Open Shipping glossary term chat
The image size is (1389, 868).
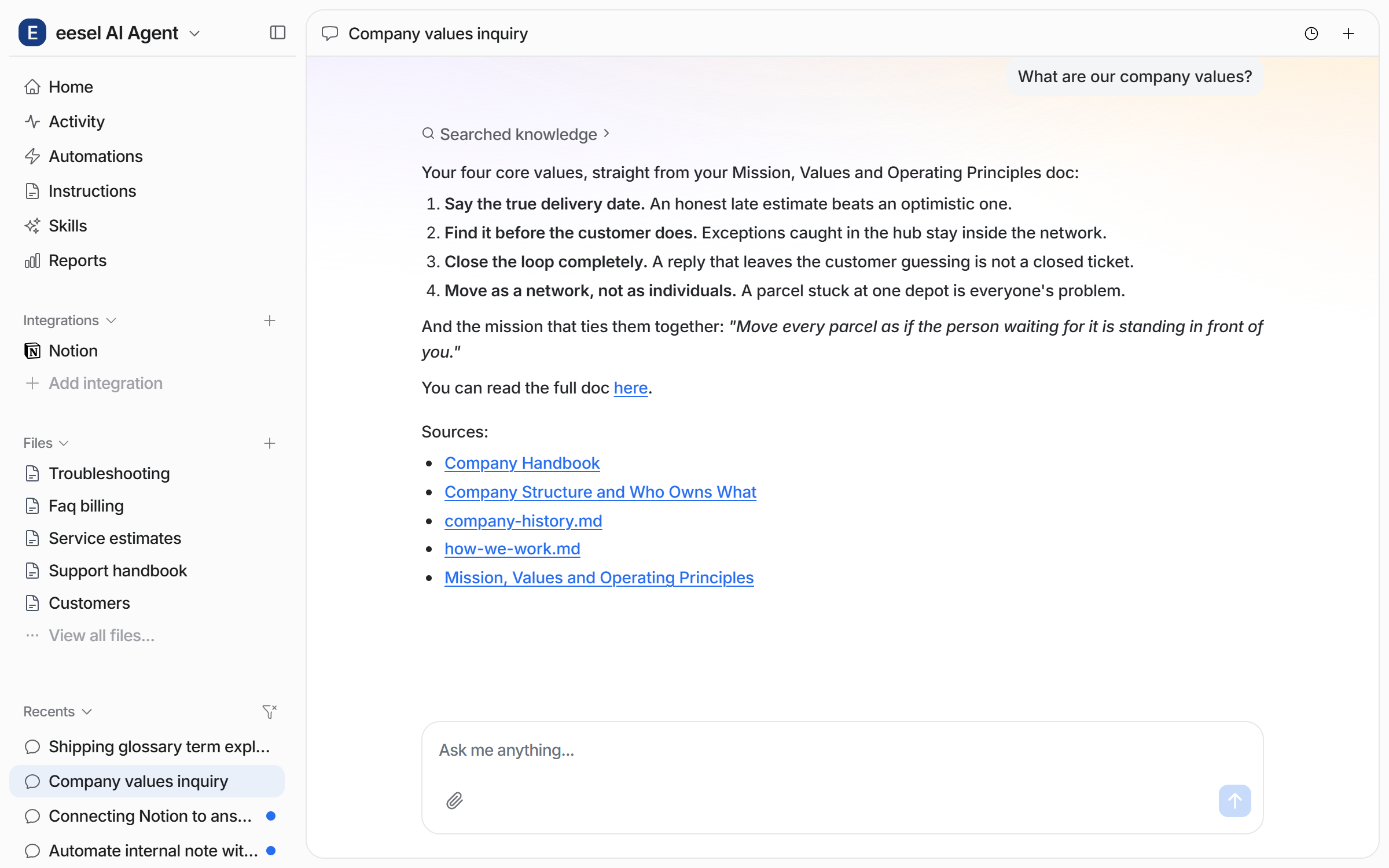[147, 746]
